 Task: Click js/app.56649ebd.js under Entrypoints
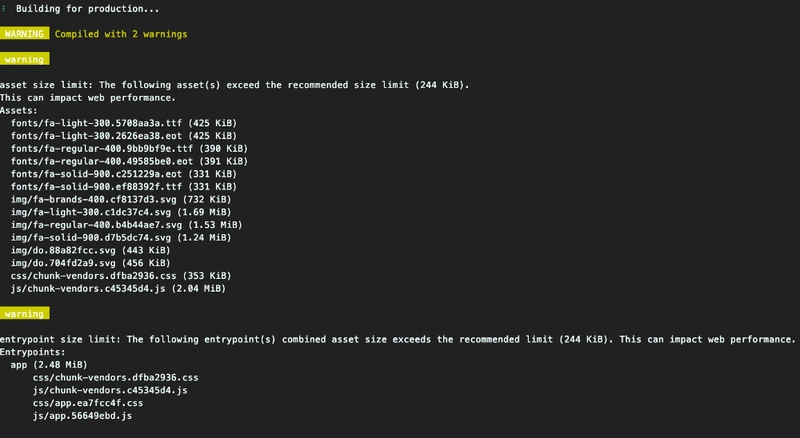point(83,416)
